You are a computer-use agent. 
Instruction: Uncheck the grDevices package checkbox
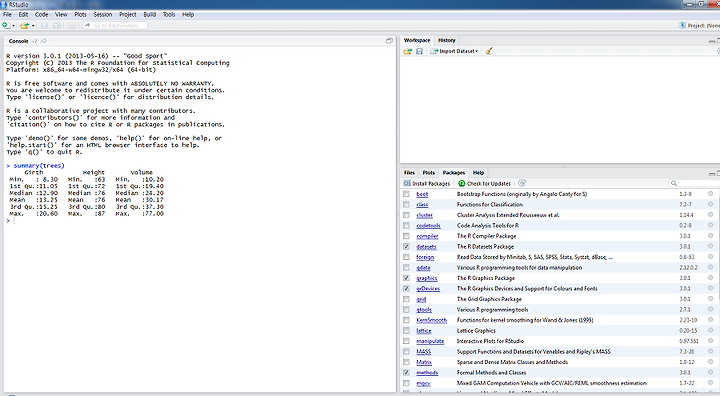click(406, 289)
